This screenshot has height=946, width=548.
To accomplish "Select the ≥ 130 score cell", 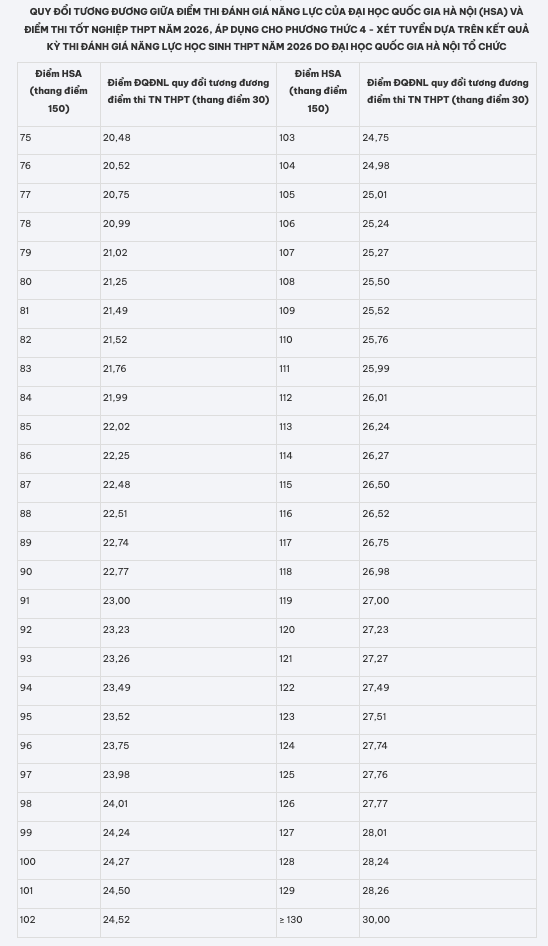I will (x=318, y=919).
